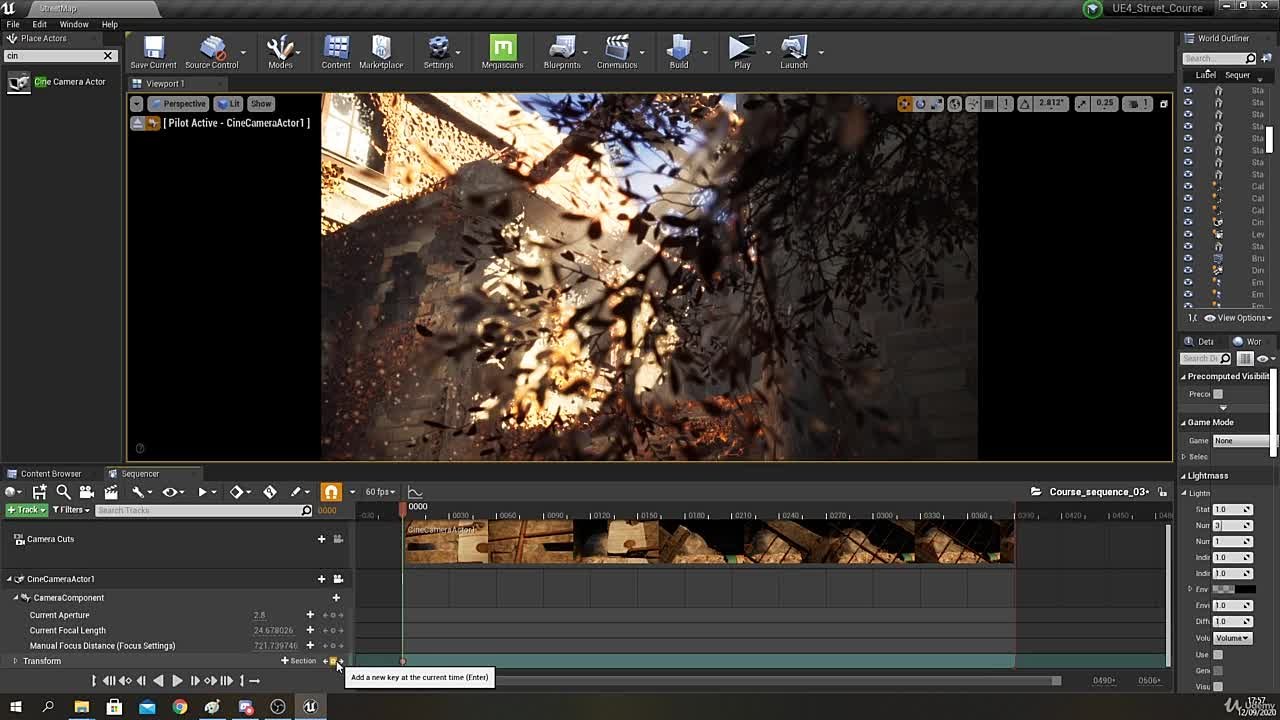Collapse the CineCameraActor1 track
The height and width of the screenshot is (720, 1280).
click(9, 579)
